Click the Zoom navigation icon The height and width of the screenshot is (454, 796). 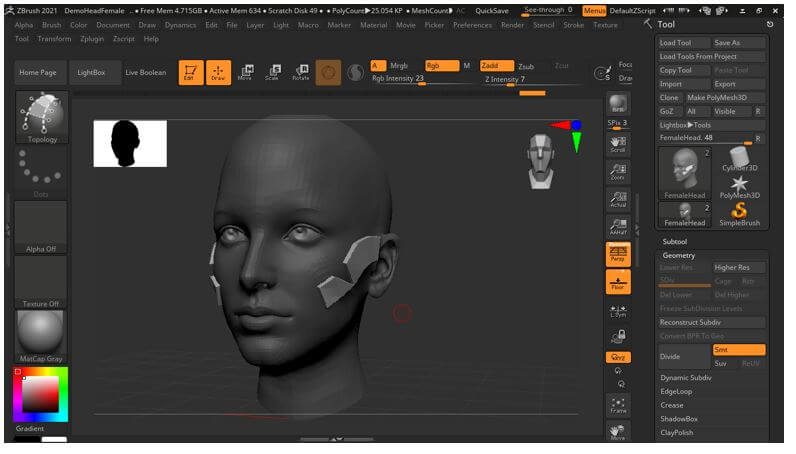point(618,171)
